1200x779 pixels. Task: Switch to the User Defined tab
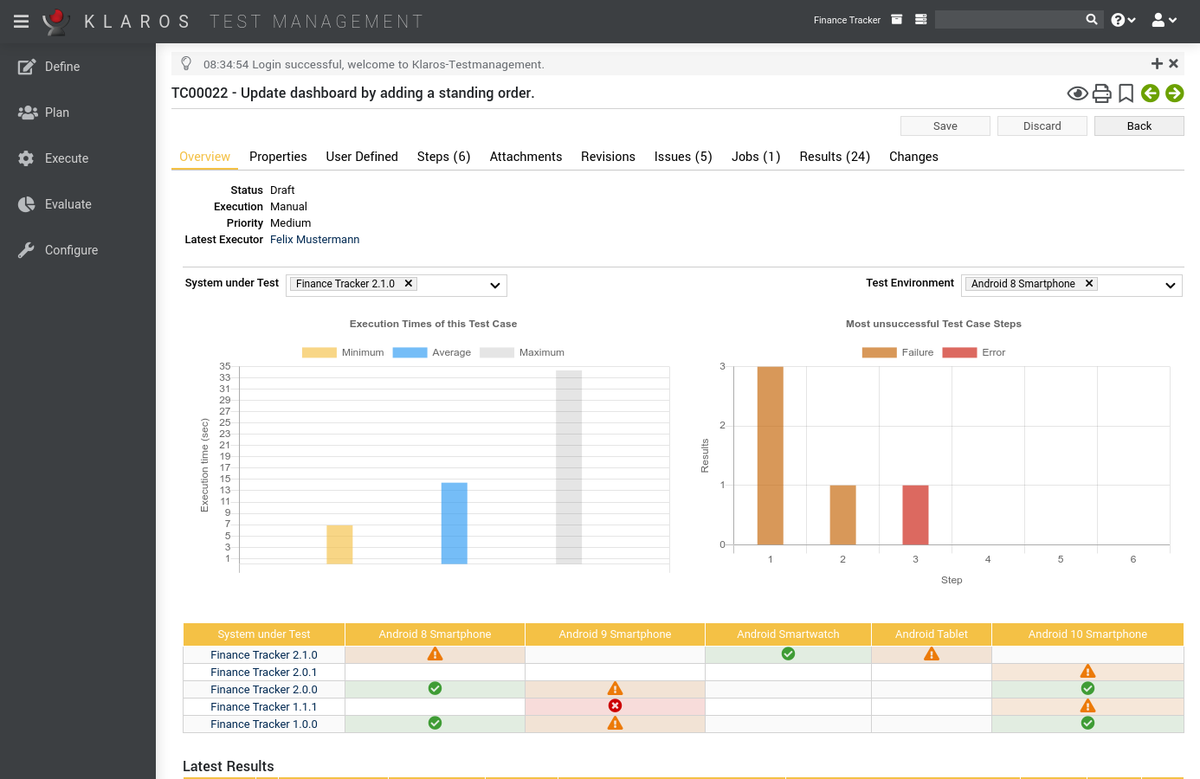(x=362, y=157)
